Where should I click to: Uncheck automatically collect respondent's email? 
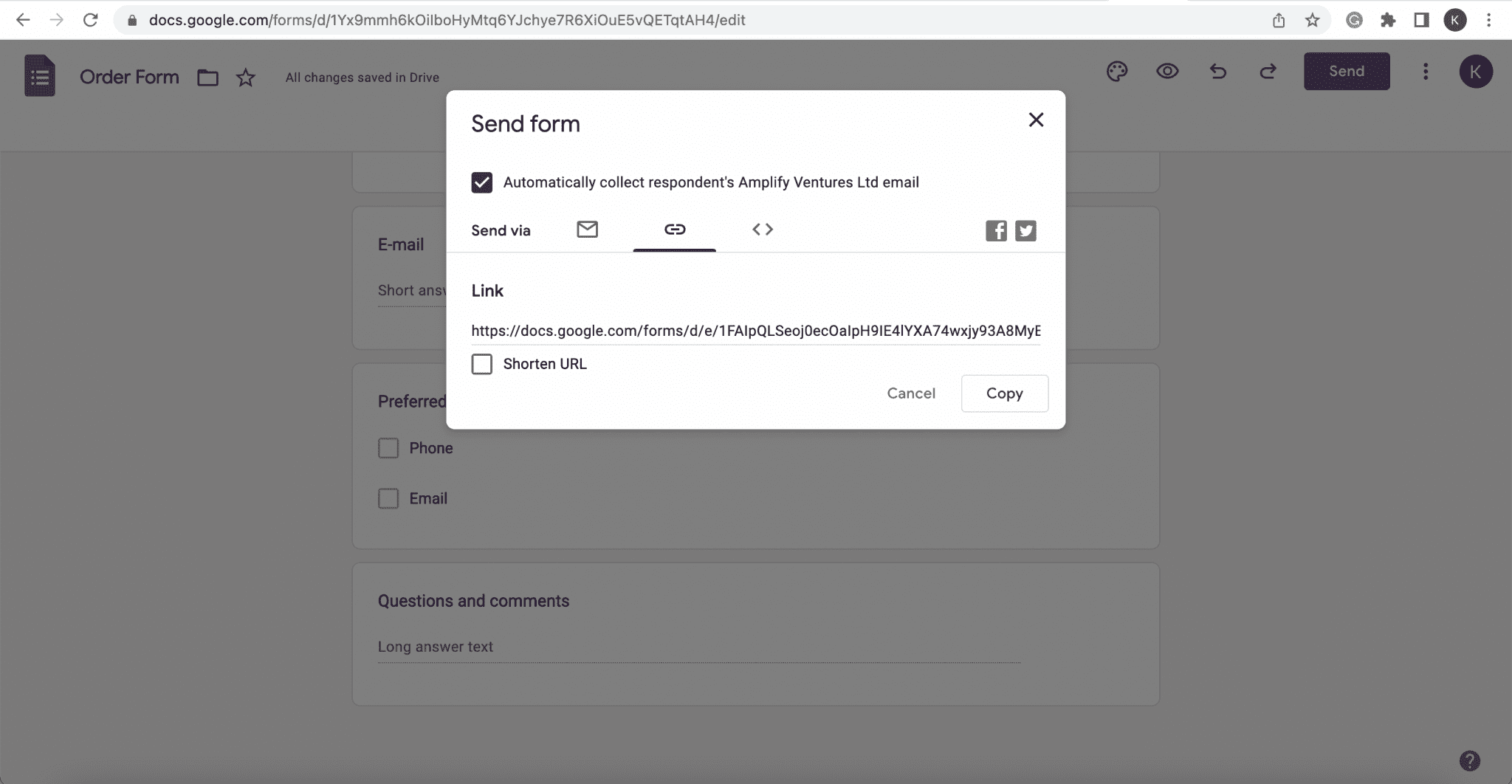click(x=482, y=182)
